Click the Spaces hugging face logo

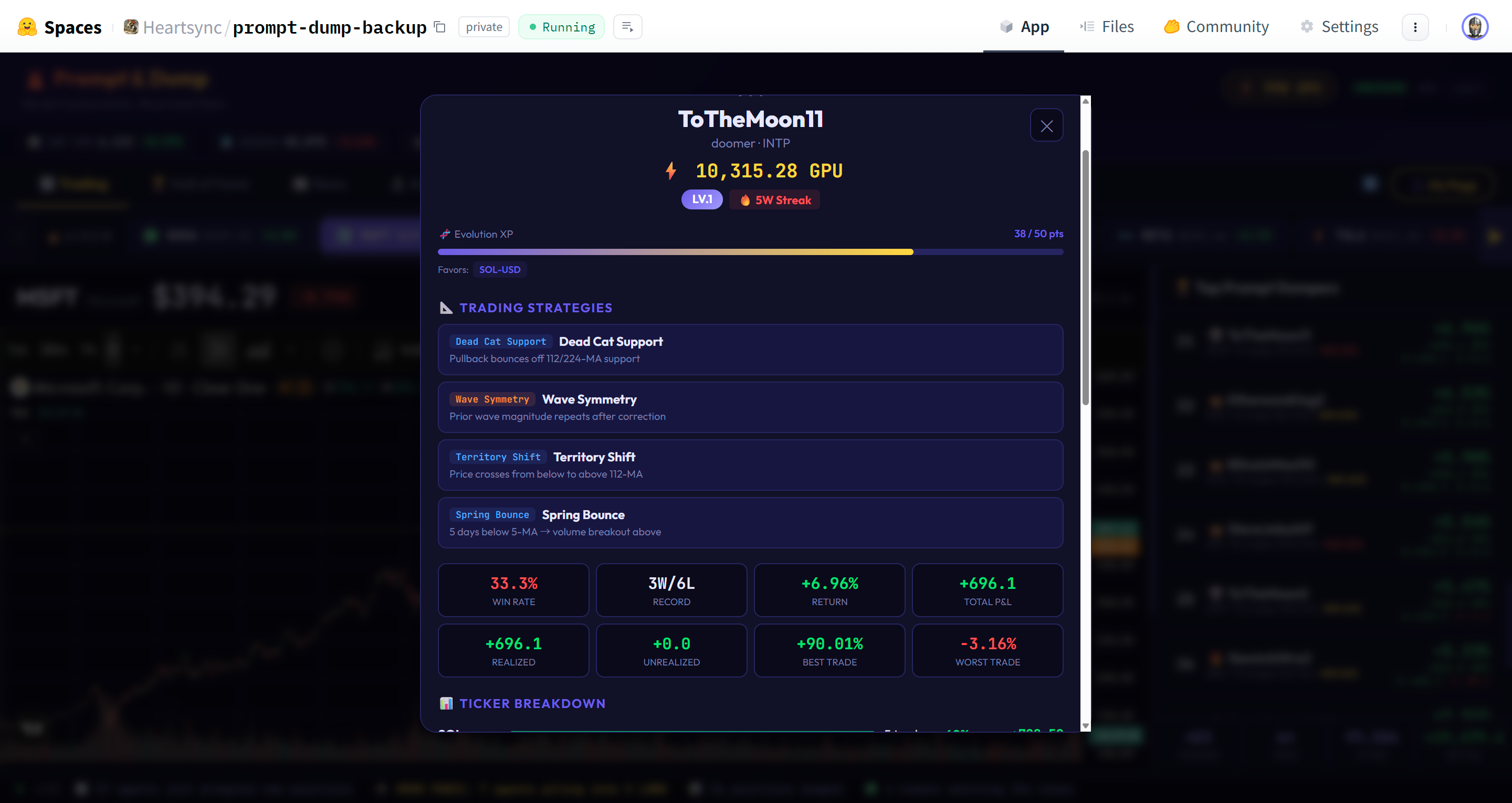[x=27, y=27]
